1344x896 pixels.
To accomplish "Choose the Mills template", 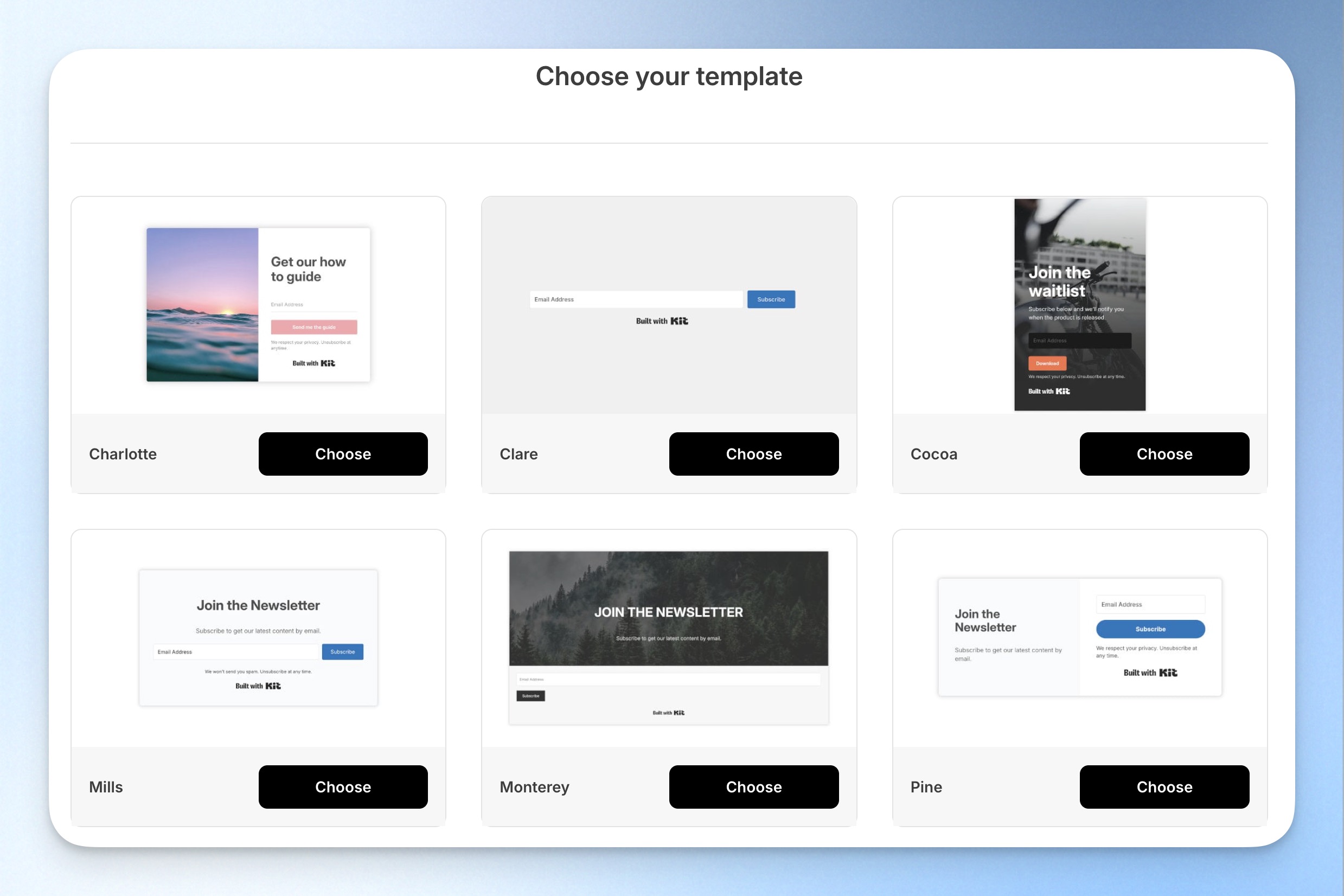I will [x=343, y=787].
